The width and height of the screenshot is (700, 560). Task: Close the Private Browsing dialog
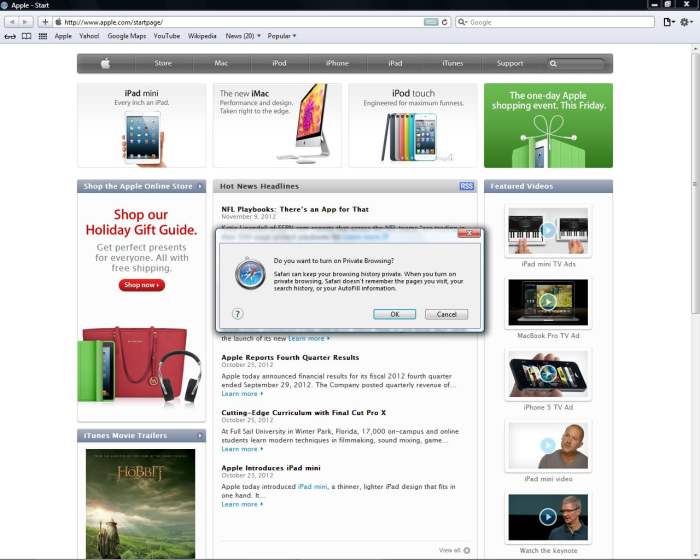[x=469, y=233]
